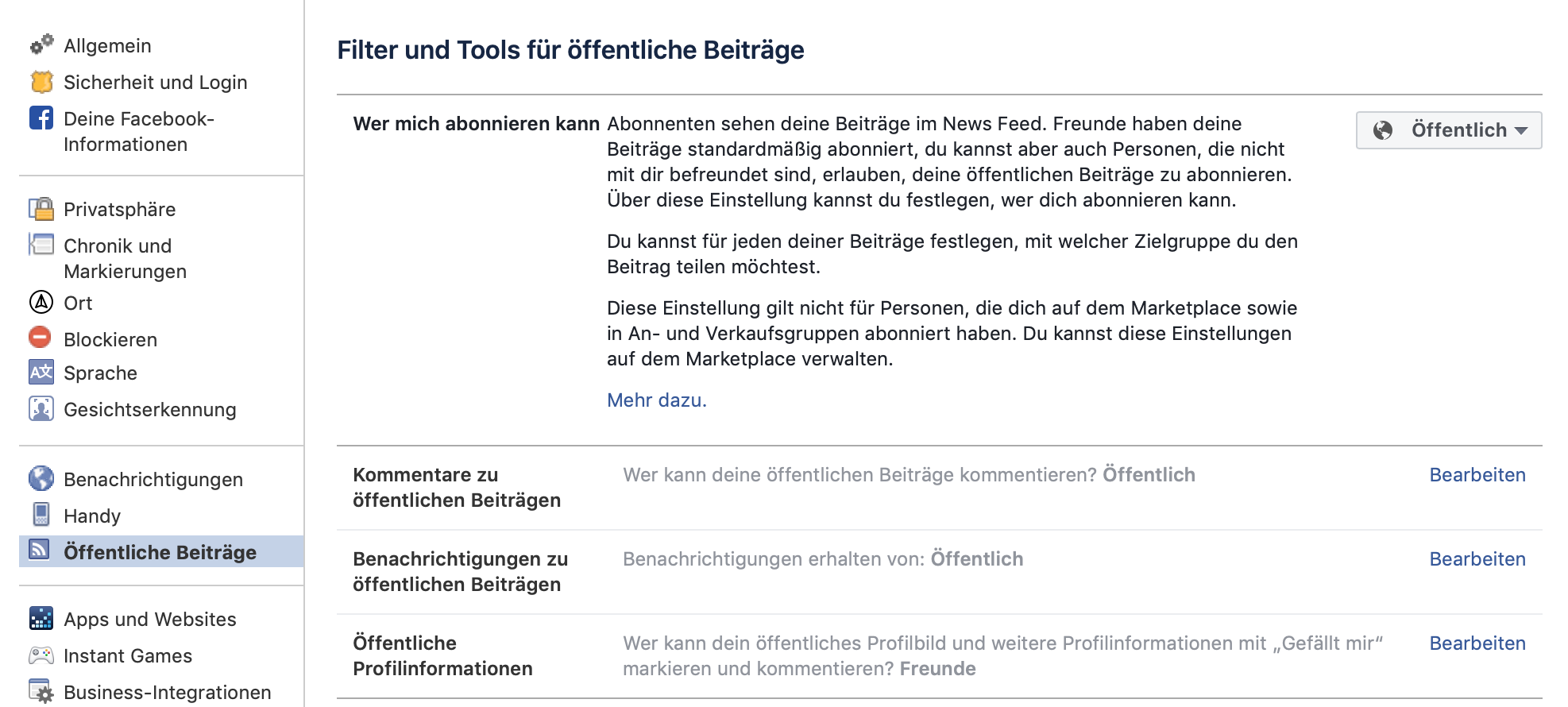This screenshot has width=1568, height=707.
Task: Click the Kommentare zu öffentlichen Beiträgen label
Action: [x=457, y=488]
